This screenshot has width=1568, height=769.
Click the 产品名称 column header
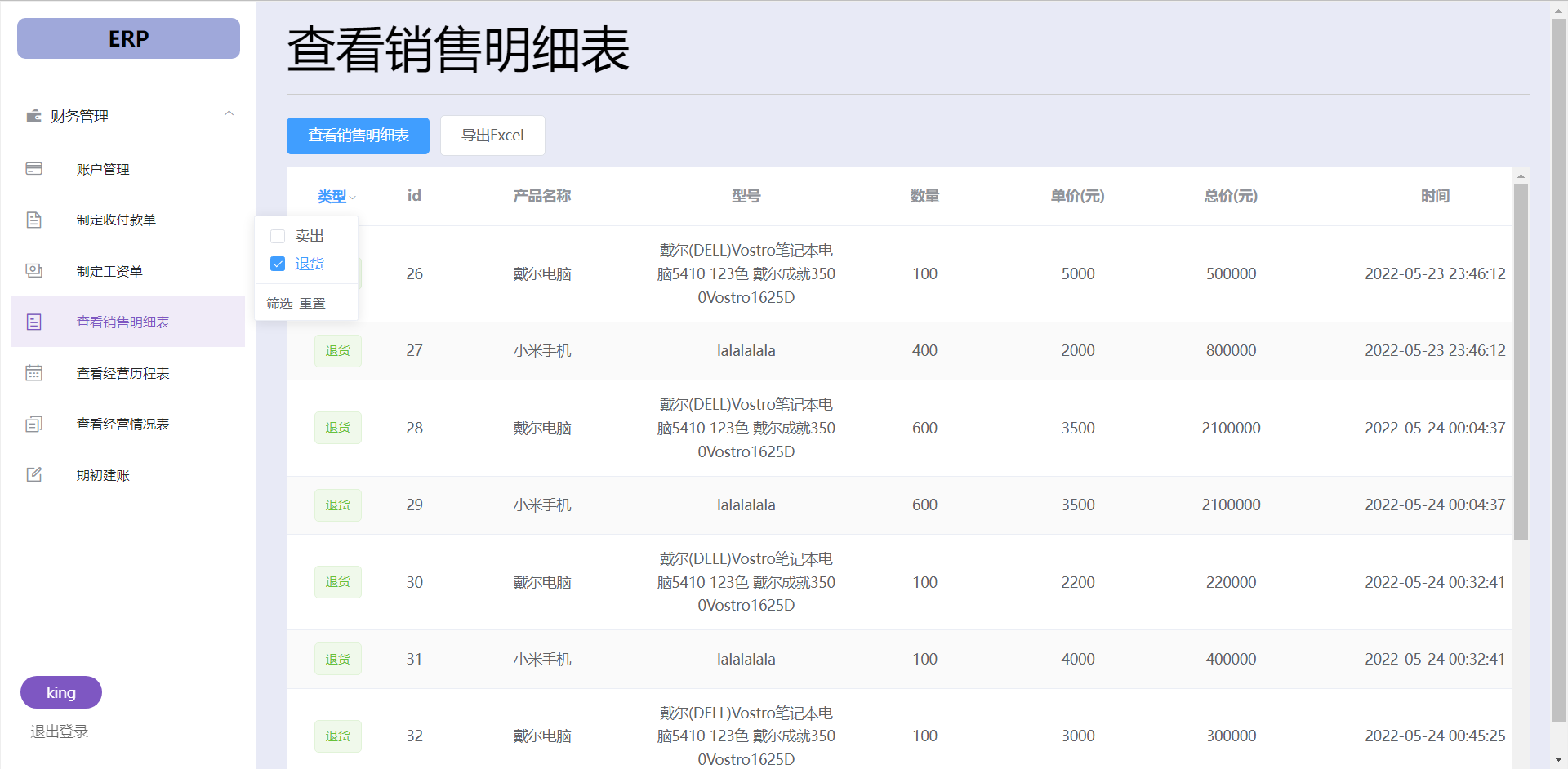tap(542, 196)
